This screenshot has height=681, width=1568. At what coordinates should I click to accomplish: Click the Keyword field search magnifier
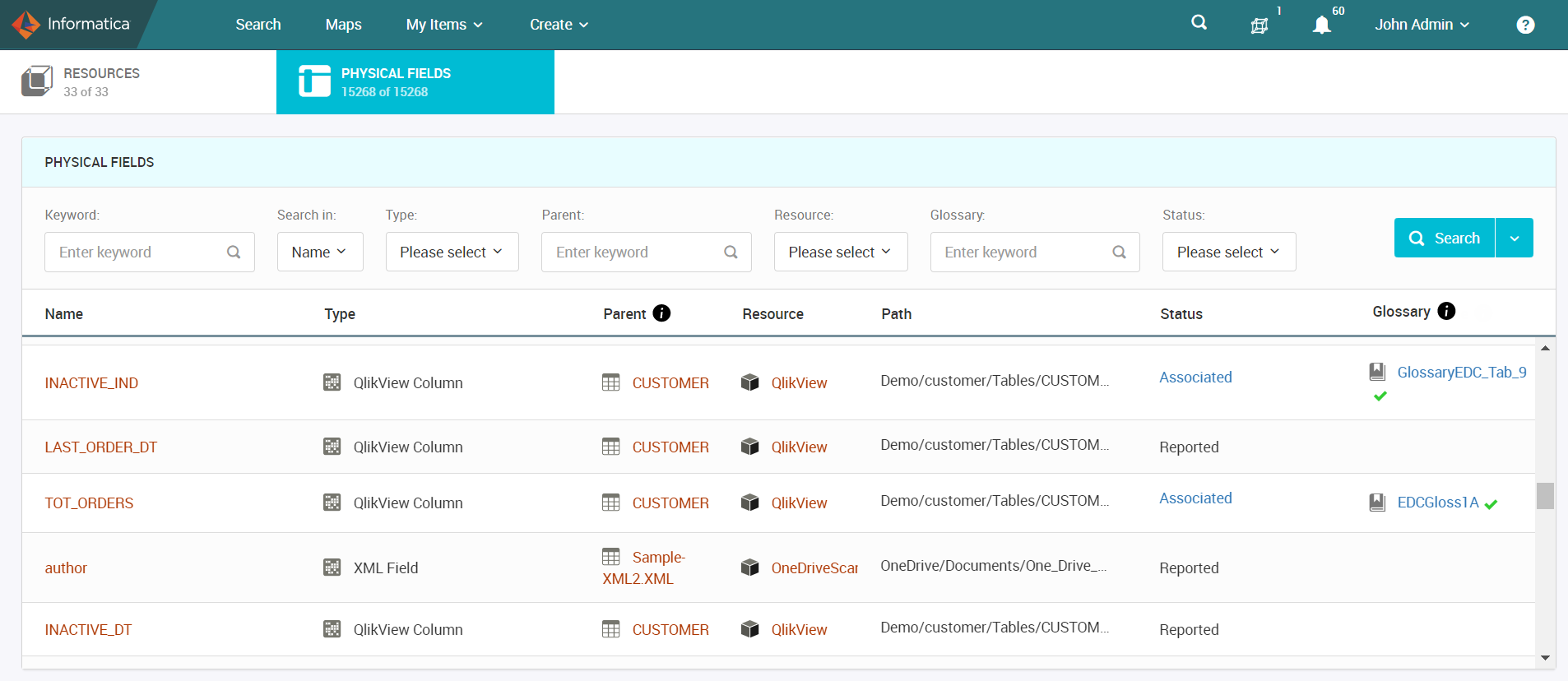point(234,252)
